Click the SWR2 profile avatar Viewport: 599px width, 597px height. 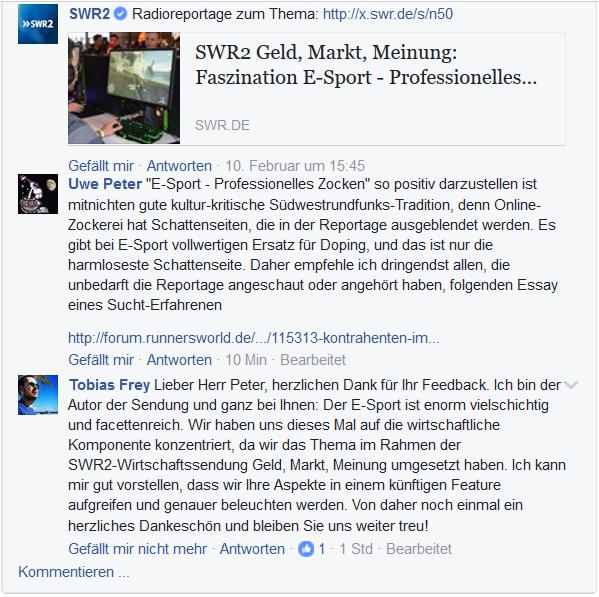click(38, 24)
